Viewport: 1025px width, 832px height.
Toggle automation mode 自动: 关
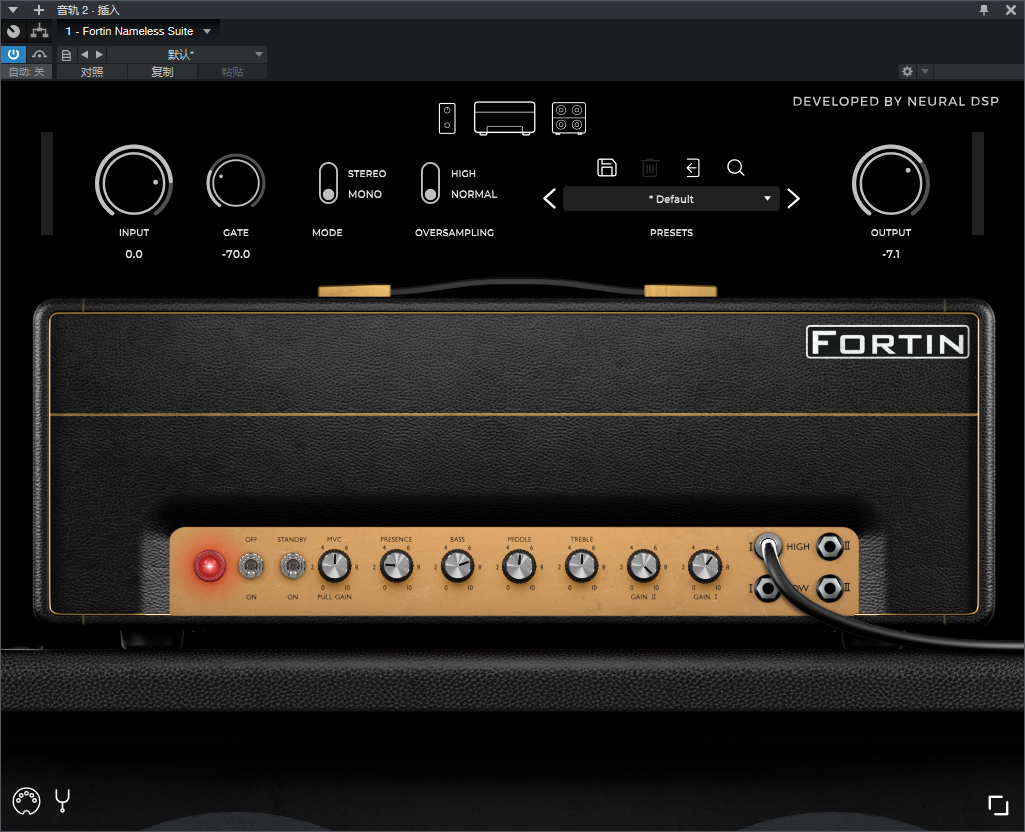[27, 72]
